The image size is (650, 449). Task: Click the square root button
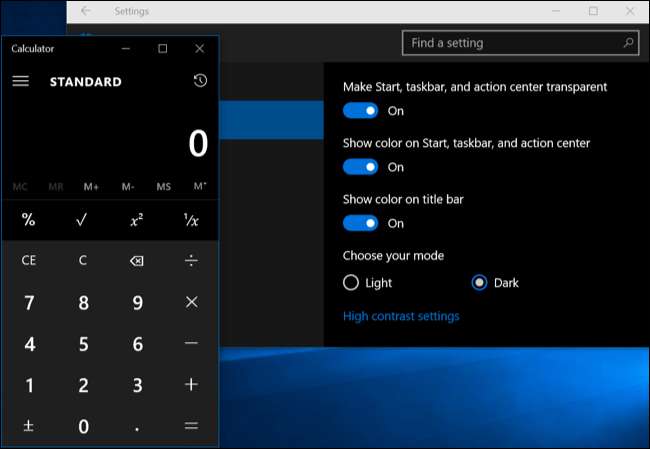coord(82,220)
